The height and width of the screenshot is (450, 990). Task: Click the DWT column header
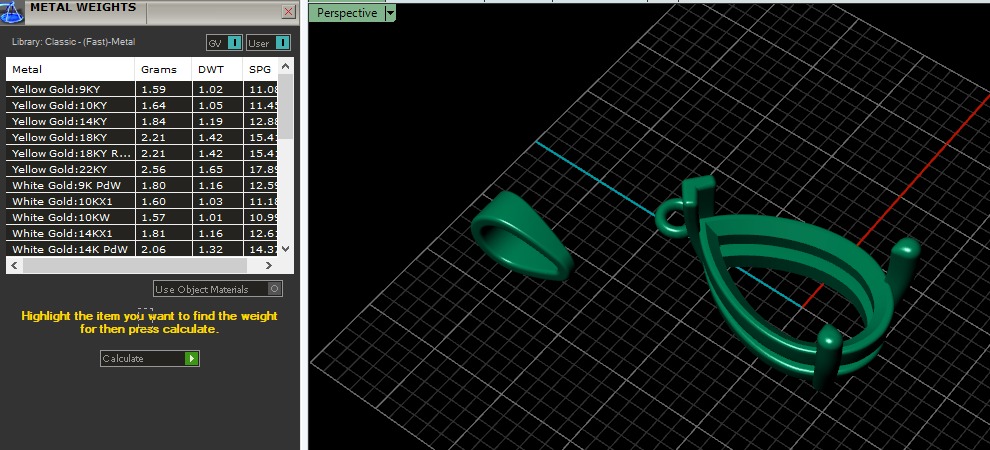(x=217, y=69)
